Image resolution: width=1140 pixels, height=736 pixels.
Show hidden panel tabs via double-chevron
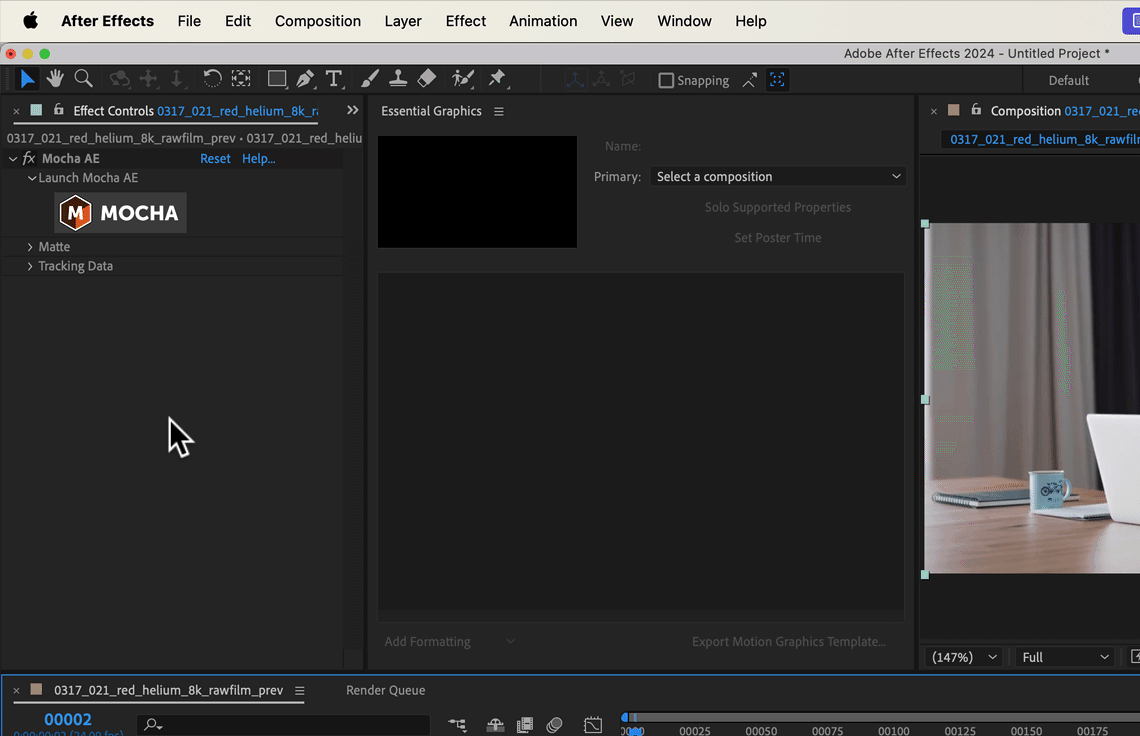point(353,110)
